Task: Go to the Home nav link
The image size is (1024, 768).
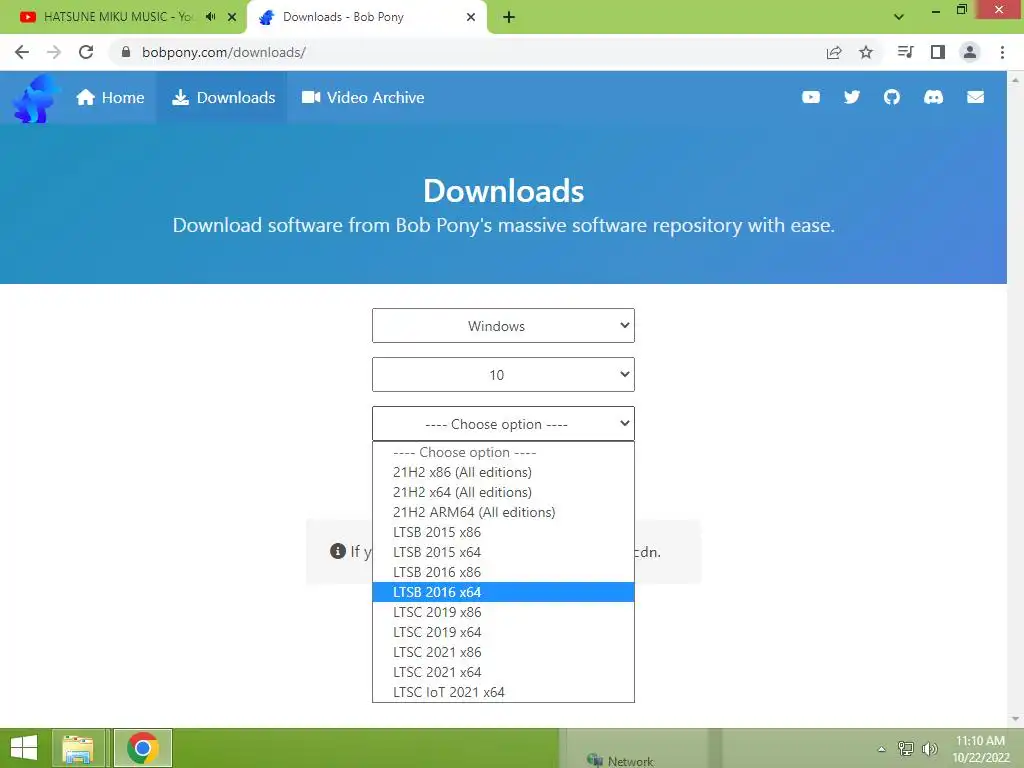Action: (110, 97)
